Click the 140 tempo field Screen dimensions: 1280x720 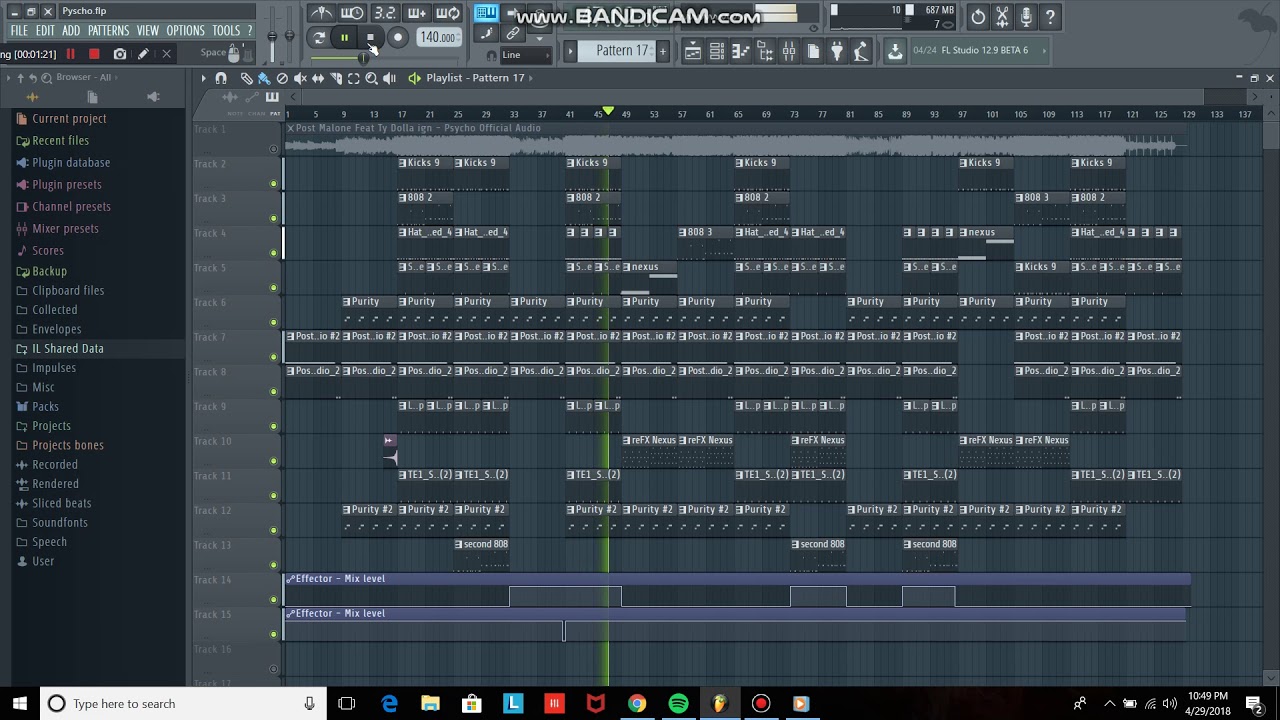pyautogui.click(x=438, y=38)
